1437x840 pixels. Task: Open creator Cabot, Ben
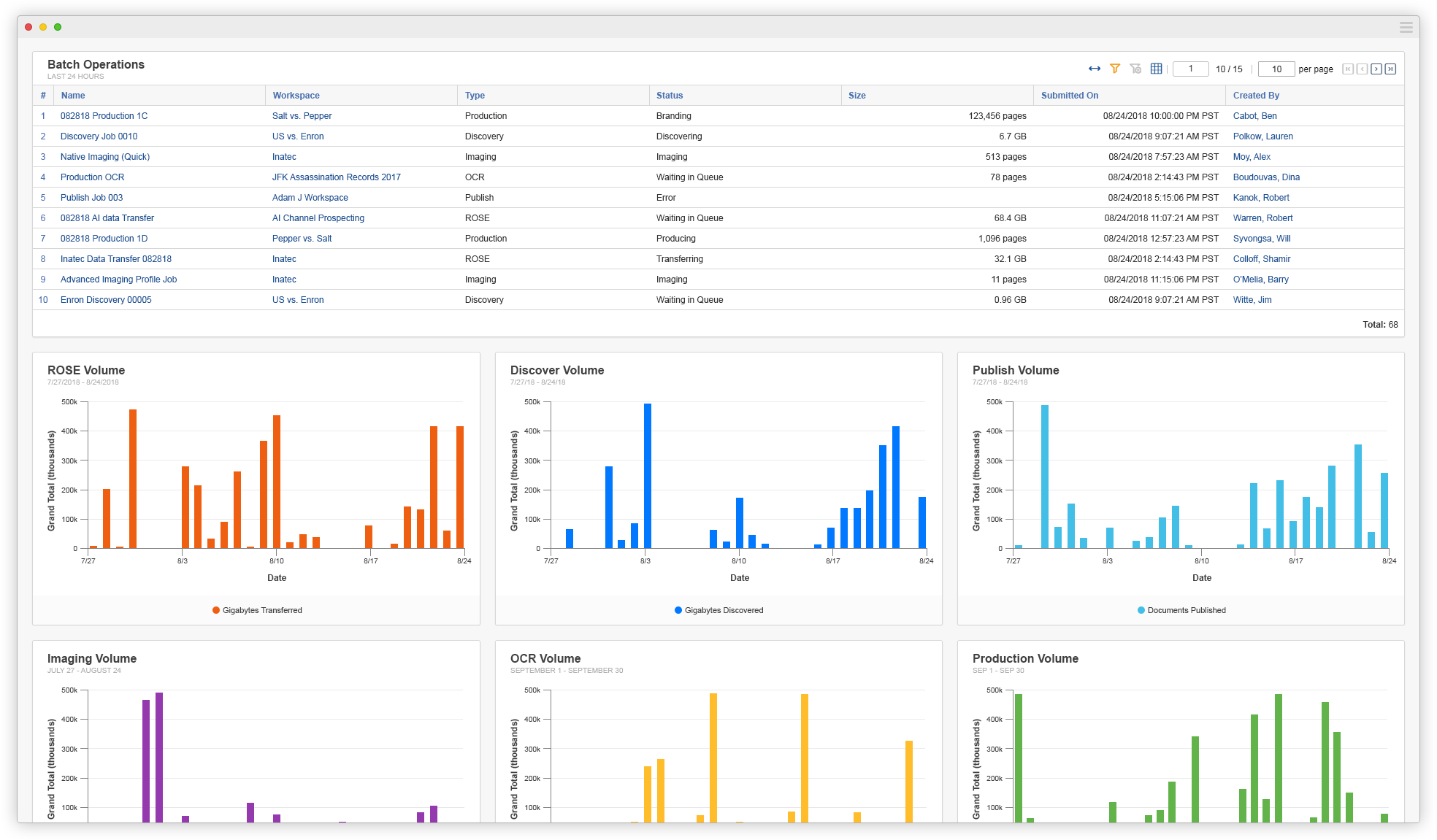click(1254, 116)
